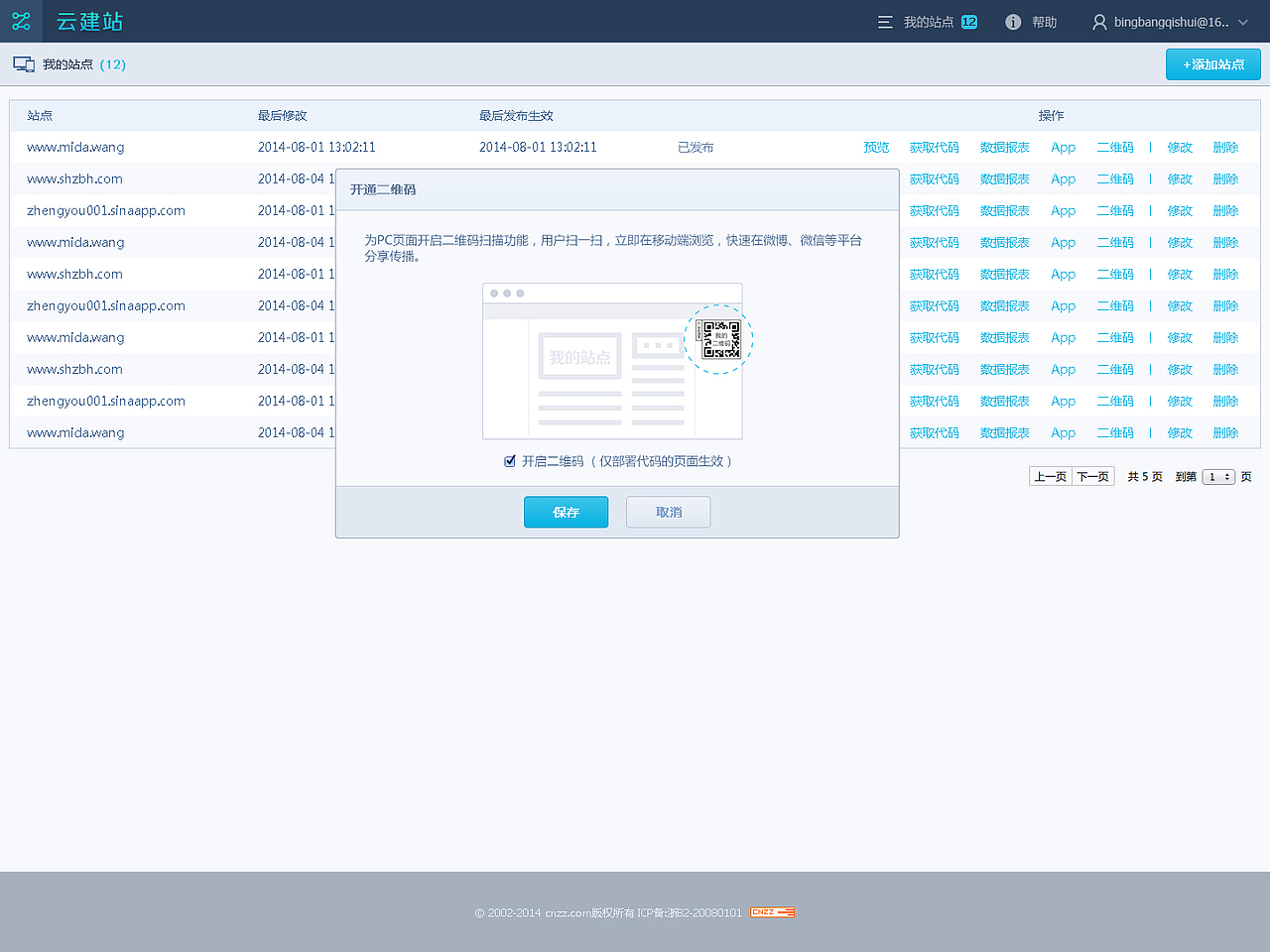Click the 保存 button in the dialog

pyautogui.click(x=566, y=512)
